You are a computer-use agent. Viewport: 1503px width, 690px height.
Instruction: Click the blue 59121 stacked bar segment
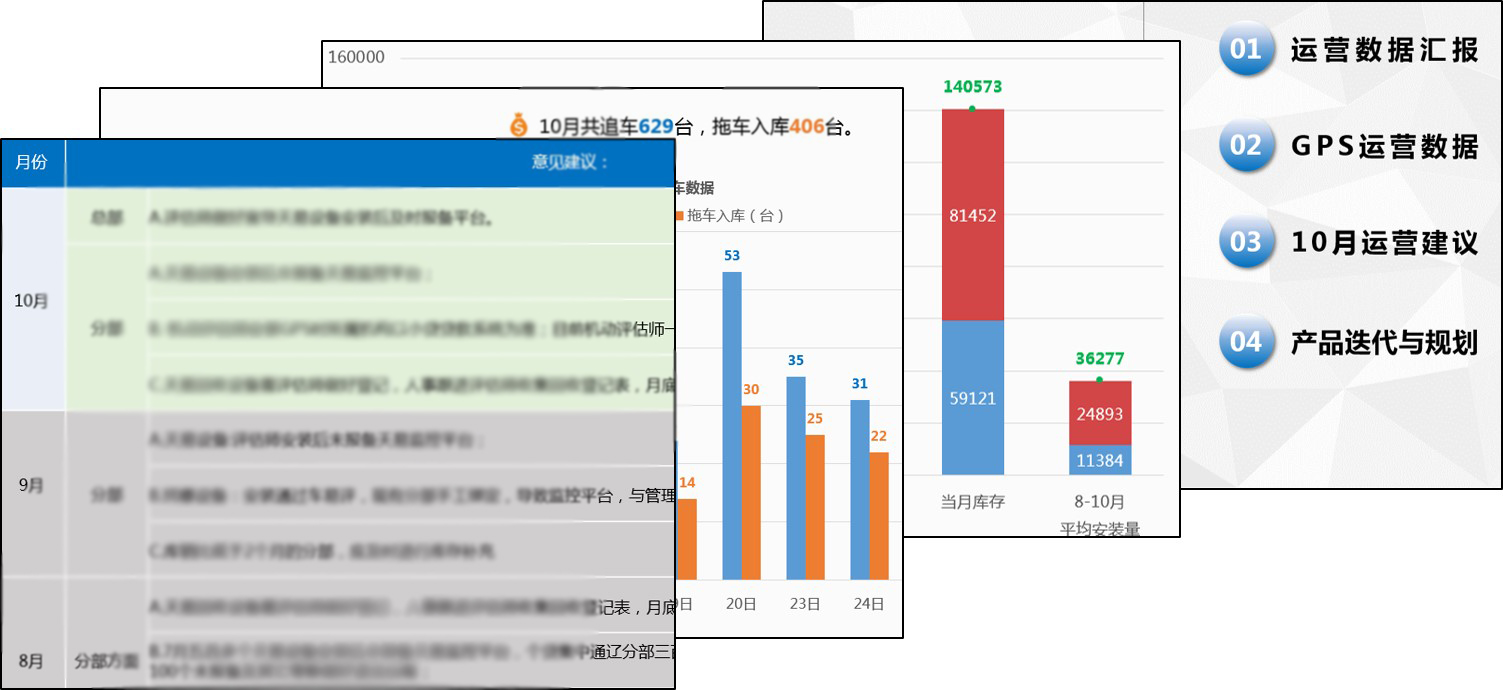972,398
